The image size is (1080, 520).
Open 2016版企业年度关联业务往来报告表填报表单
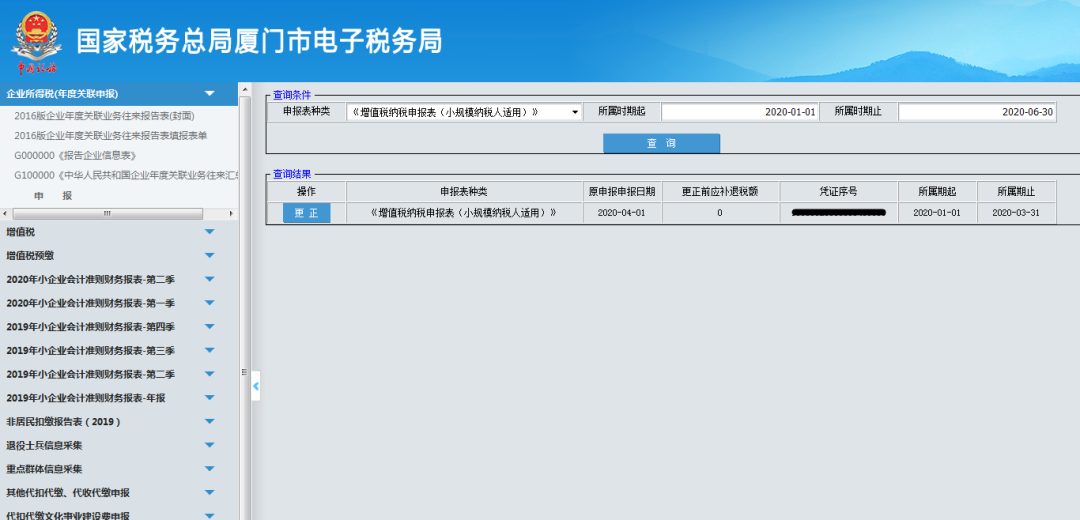(111, 136)
